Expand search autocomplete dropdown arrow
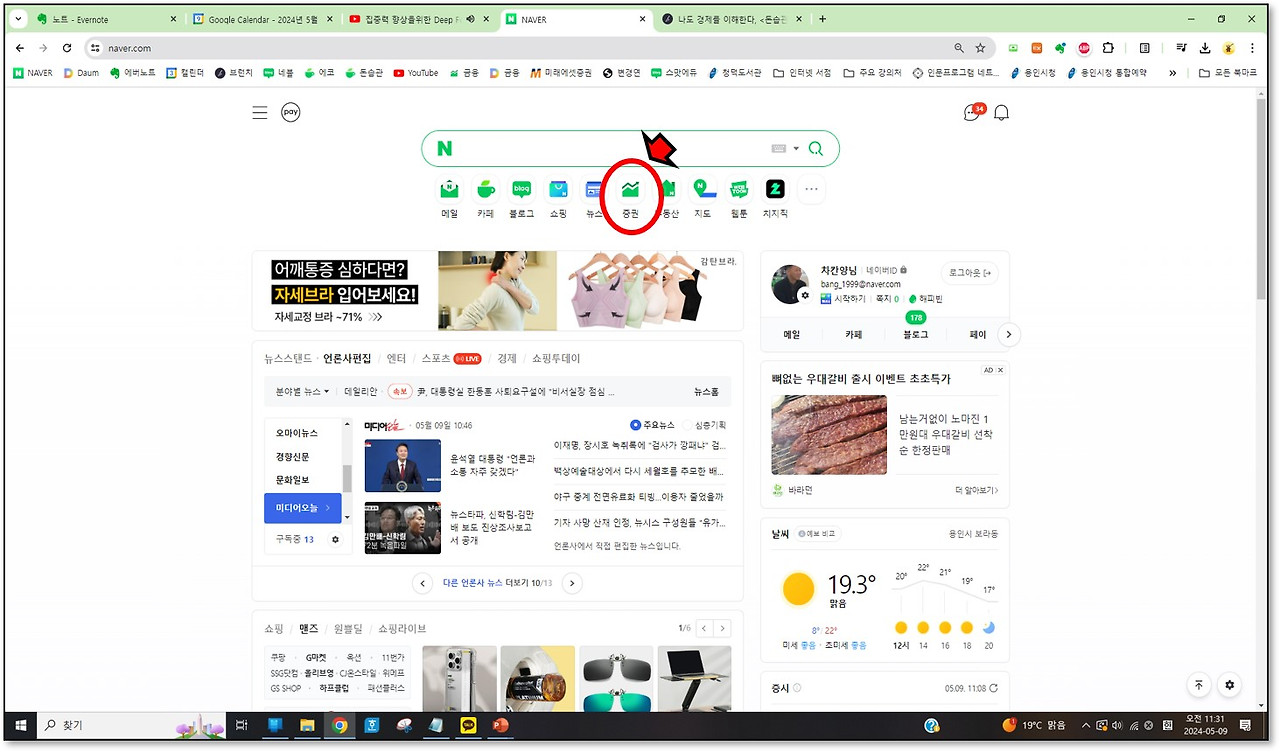Screen dimensions: 1280x752 pos(797,149)
